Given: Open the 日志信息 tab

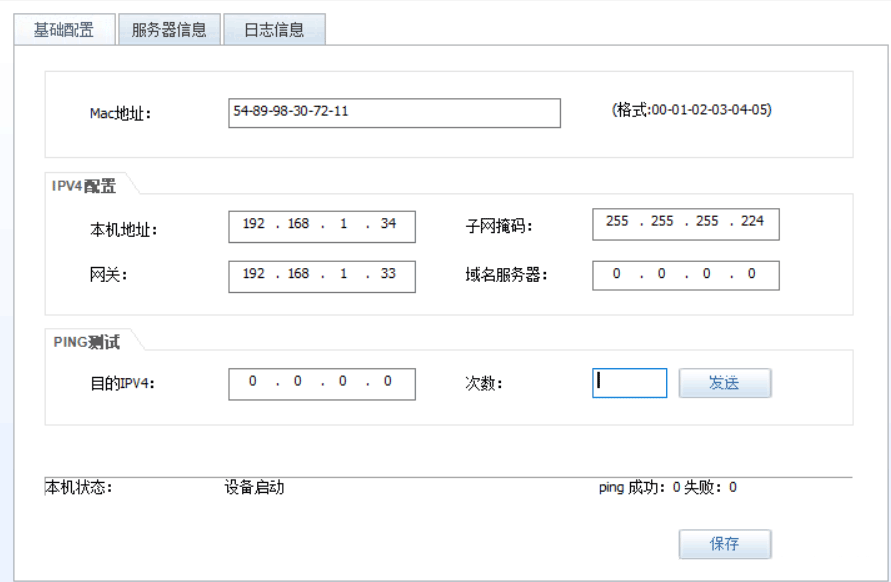Looking at the screenshot, I should pos(274,30).
